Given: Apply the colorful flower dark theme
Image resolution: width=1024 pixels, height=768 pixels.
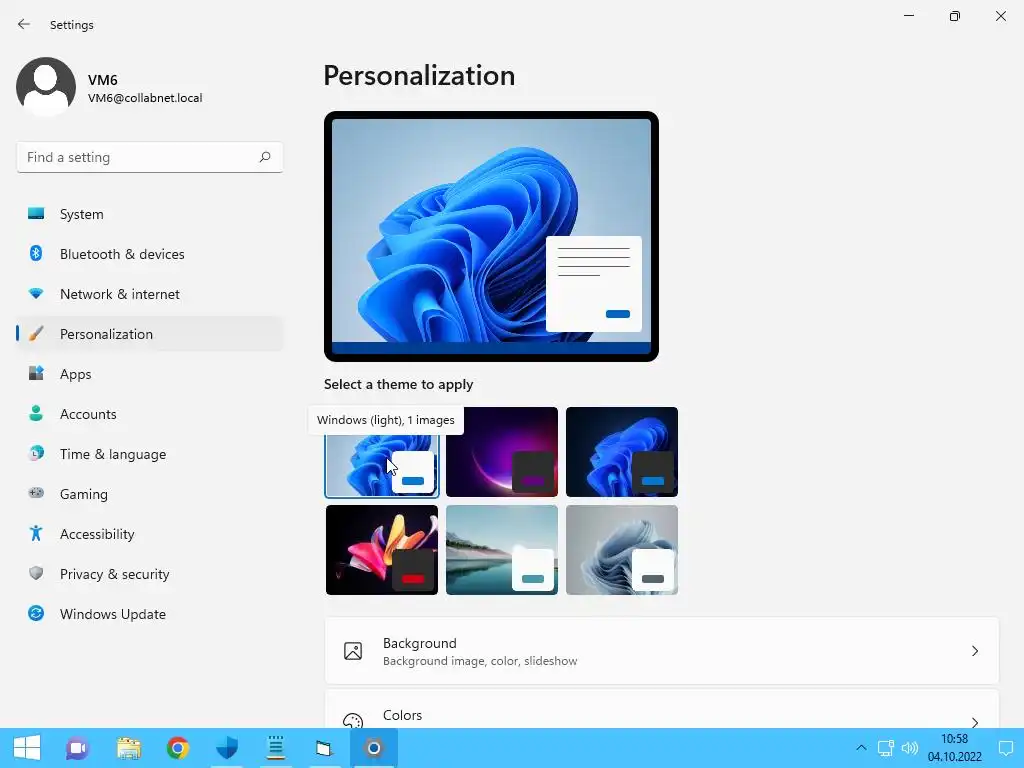Looking at the screenshot, I should [382, 550].
